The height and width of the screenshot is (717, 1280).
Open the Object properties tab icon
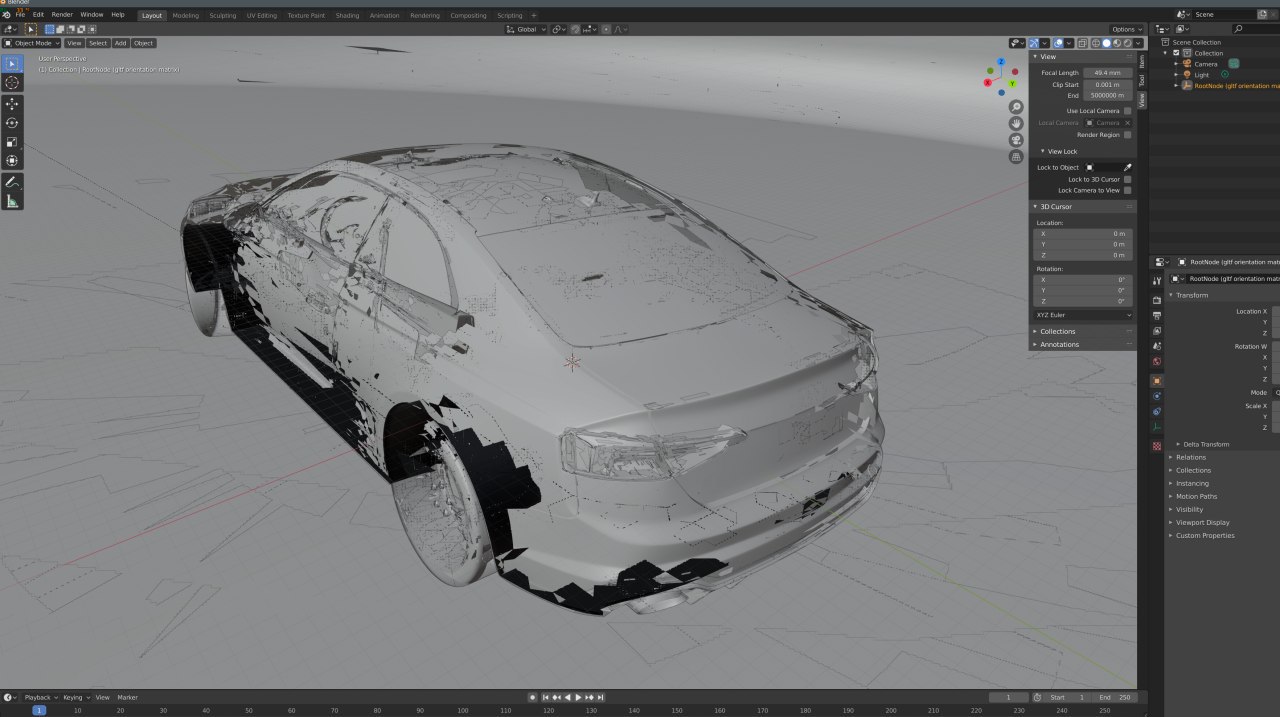coord(1157,381)
